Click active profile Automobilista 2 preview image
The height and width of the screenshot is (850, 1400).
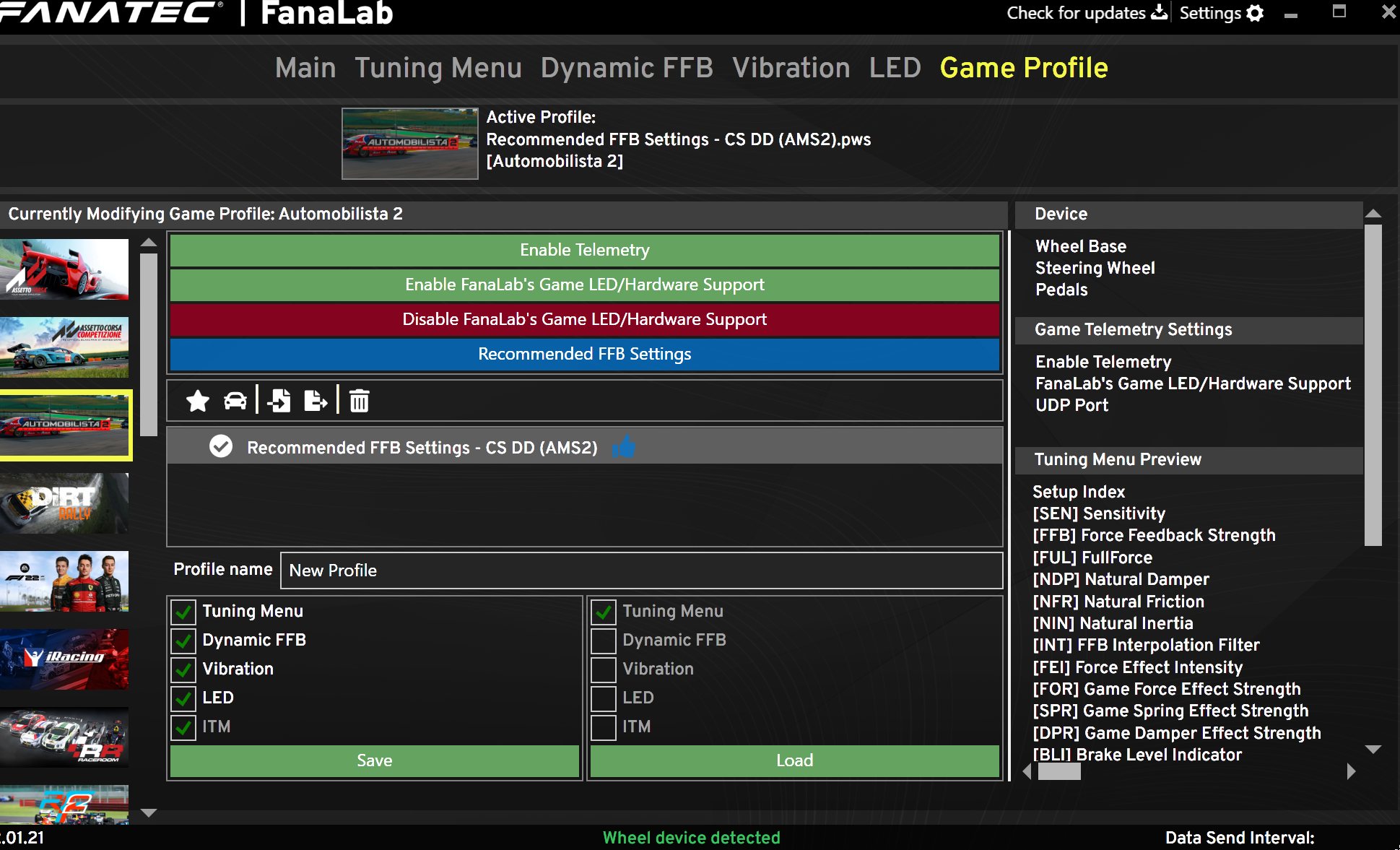click(x=410, y=144)
